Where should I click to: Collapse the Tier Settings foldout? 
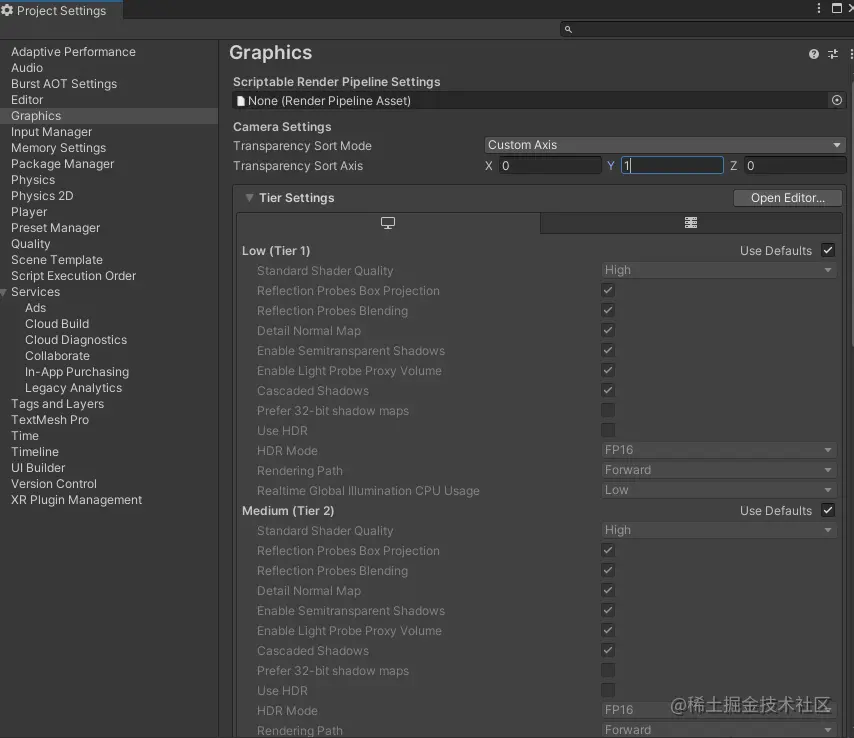point(249,198)
